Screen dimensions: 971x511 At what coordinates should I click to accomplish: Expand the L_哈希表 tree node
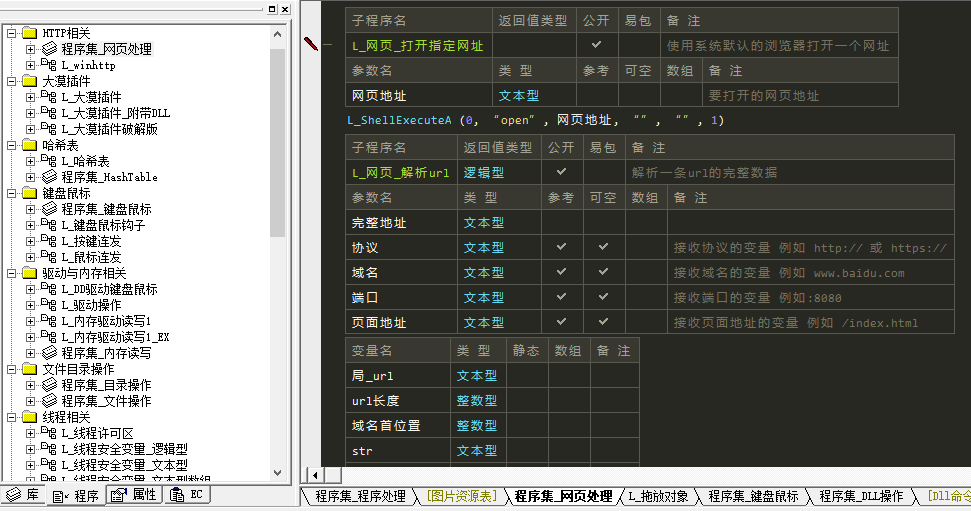click(x=30, y=161)
